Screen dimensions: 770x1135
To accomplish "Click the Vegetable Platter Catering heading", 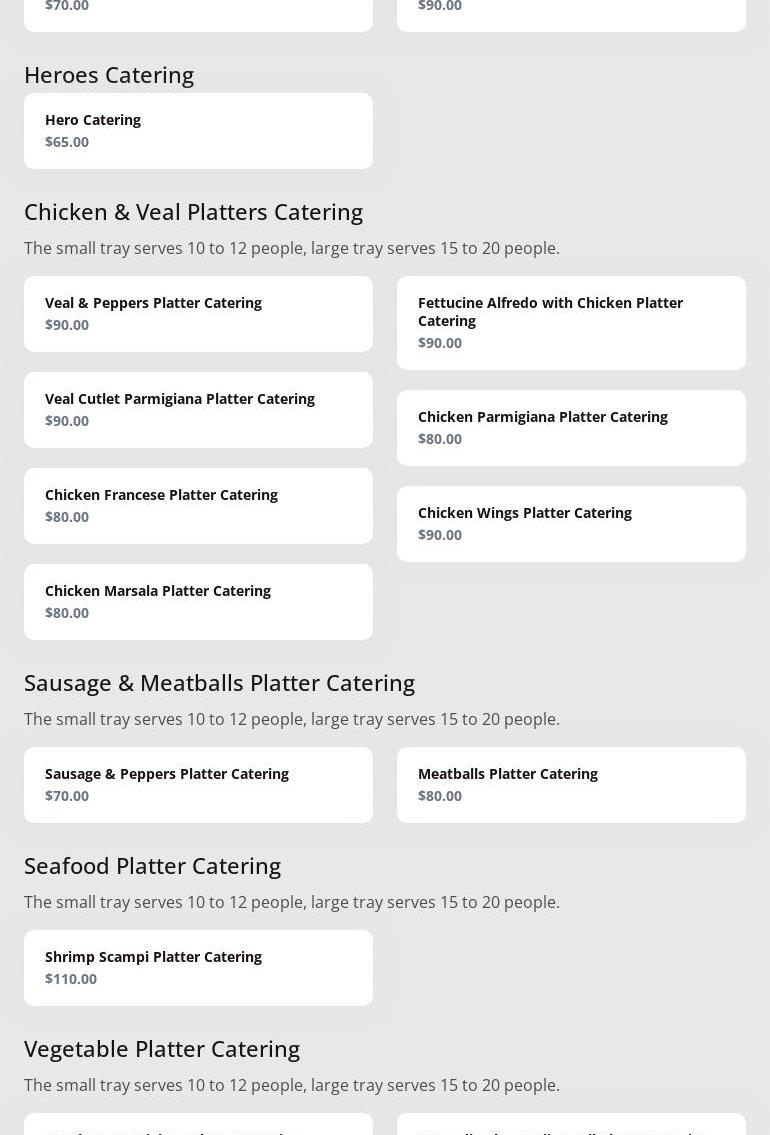I will pos(162,1048).
